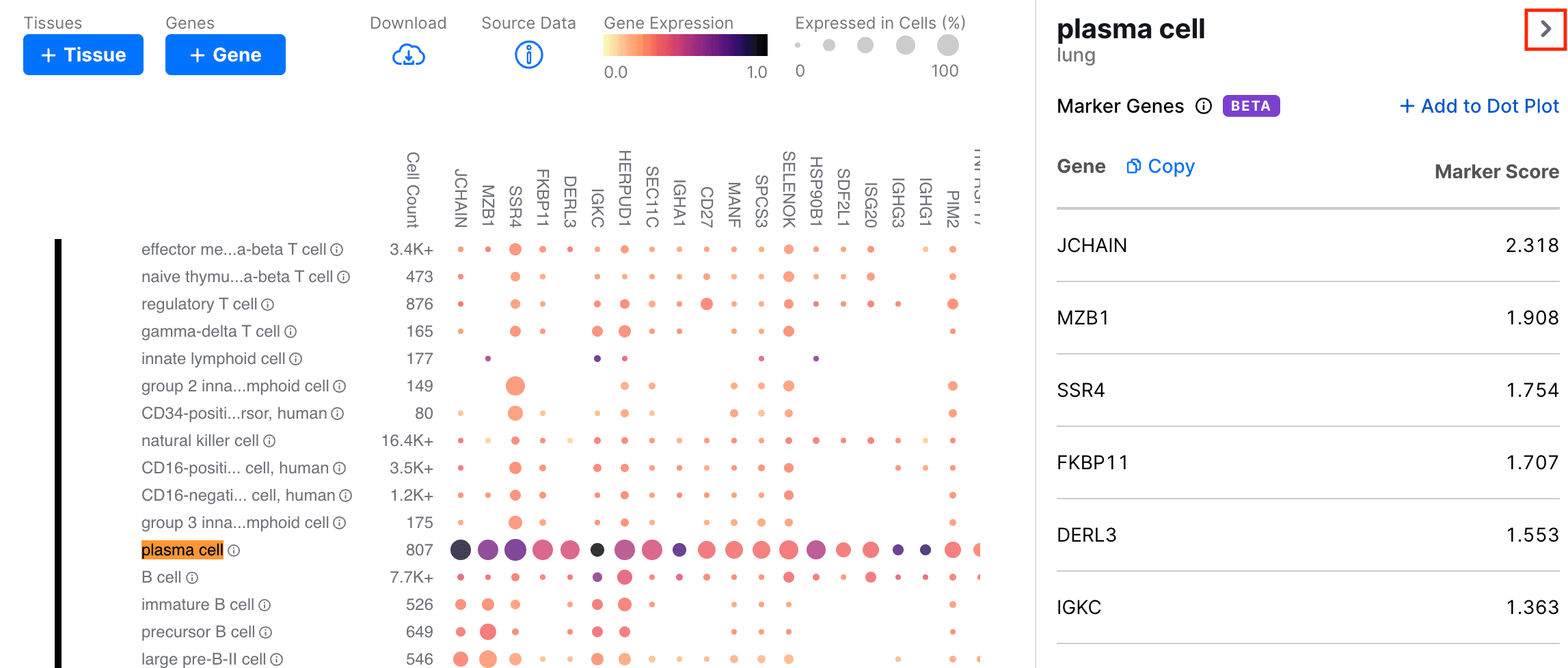Collapse the plasma cell side panel
The height and width of the screenshot is (668, 1568).
(x=1545, y=29)
